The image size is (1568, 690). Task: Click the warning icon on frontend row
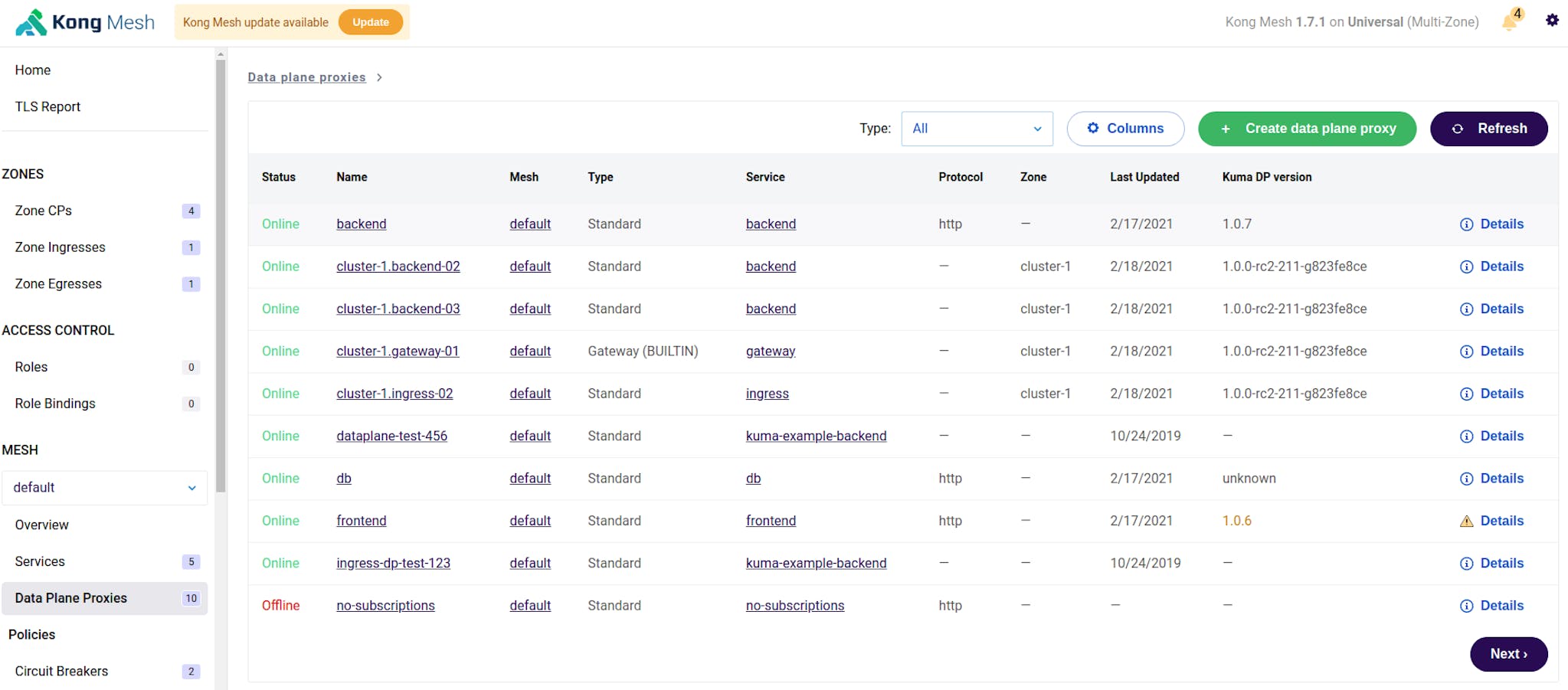coord(1466,522)
